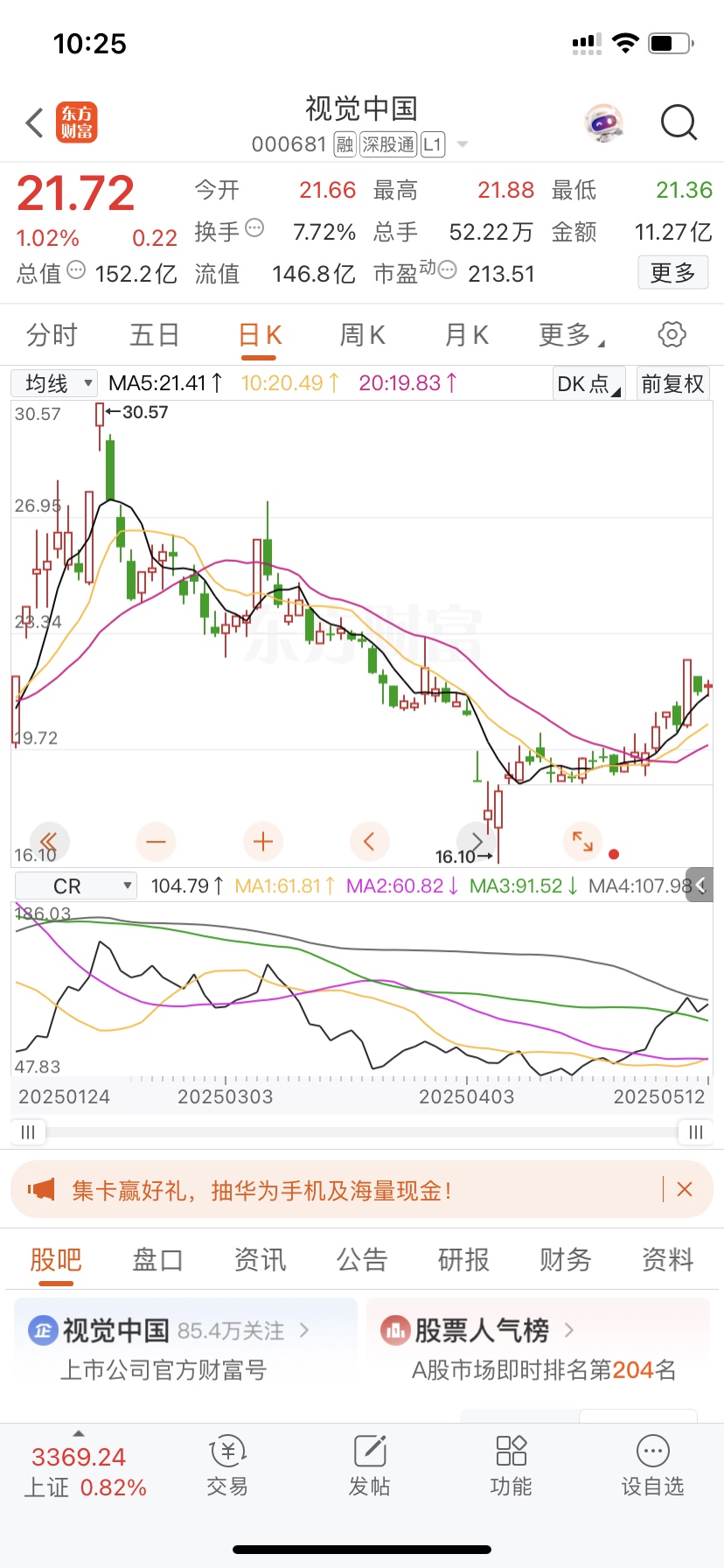Switch to 月K chart tab
This screenshot has width=724, height=1568.
[x=467, y=334]
